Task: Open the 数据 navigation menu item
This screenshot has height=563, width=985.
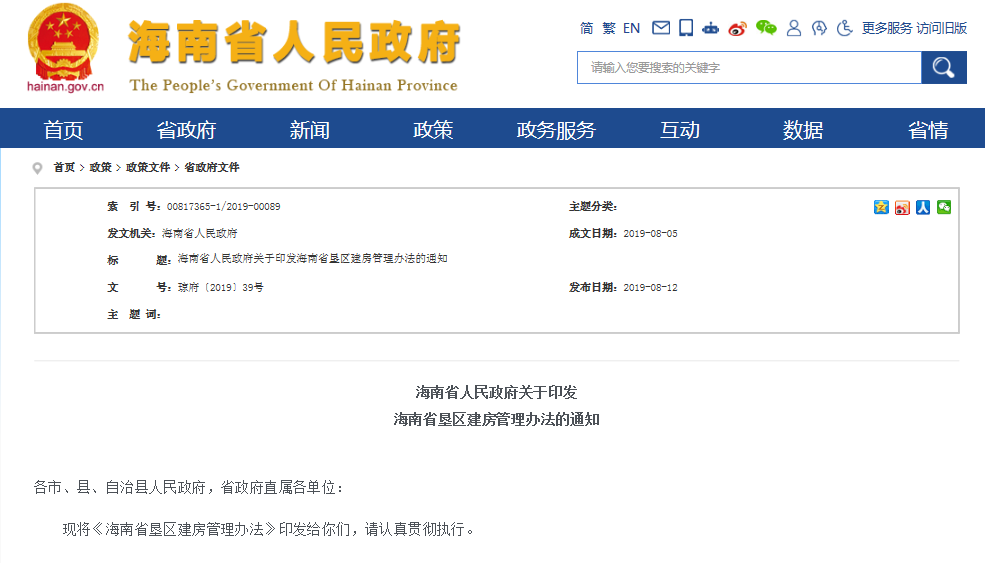Action: pos(803,130)
